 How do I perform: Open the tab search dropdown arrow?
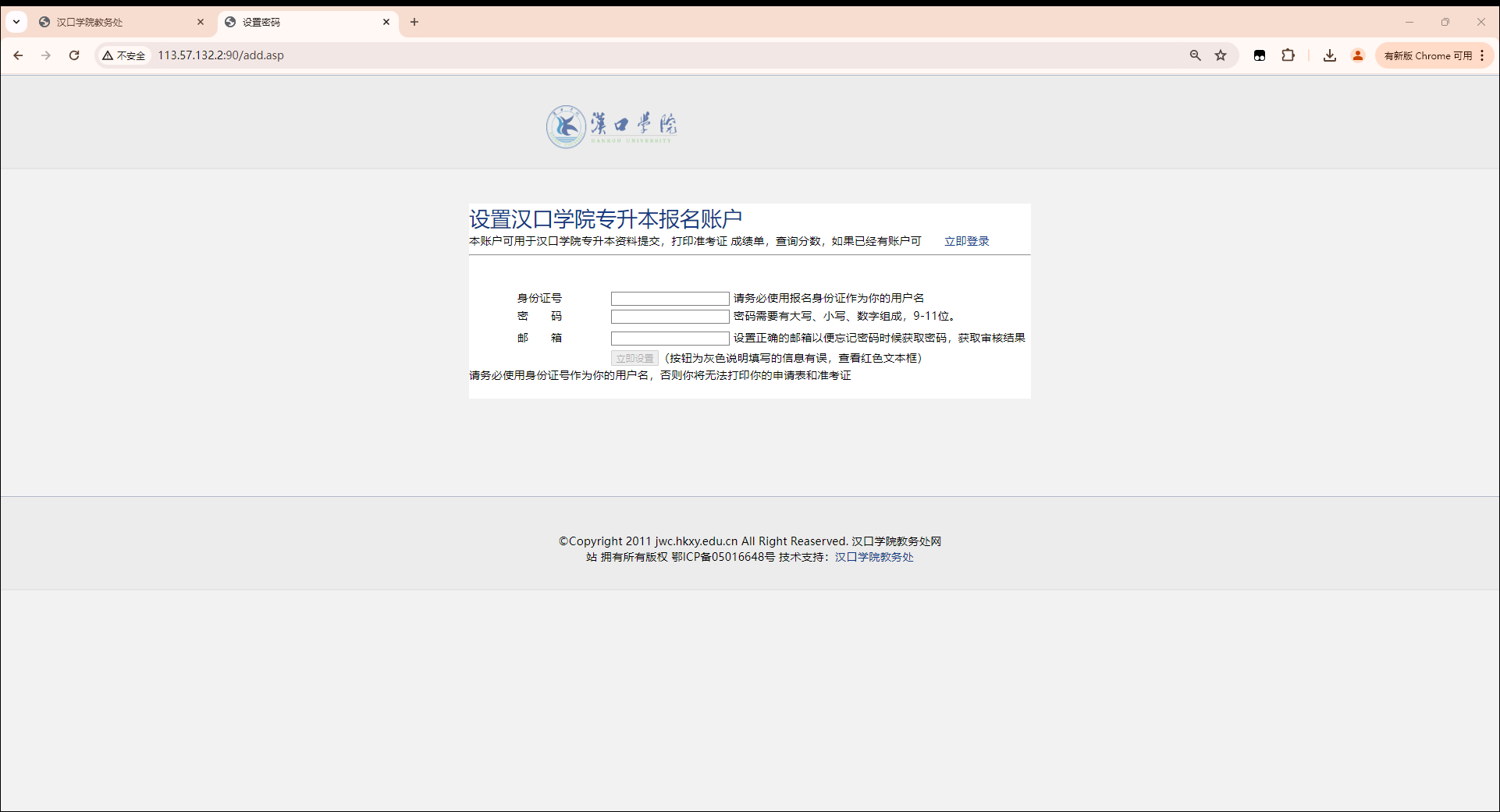point(16,22)
